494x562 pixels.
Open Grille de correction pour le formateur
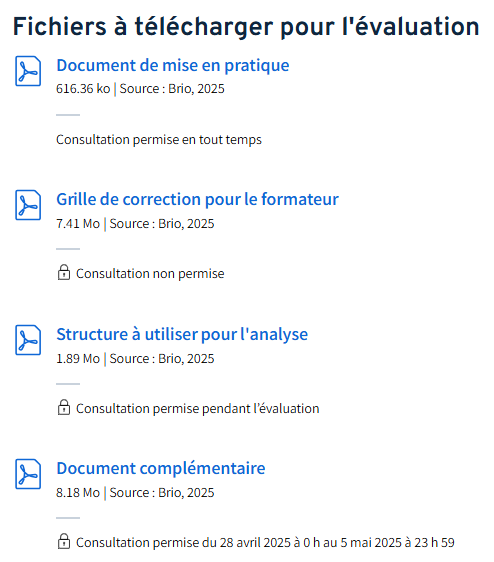click(198, 199)
